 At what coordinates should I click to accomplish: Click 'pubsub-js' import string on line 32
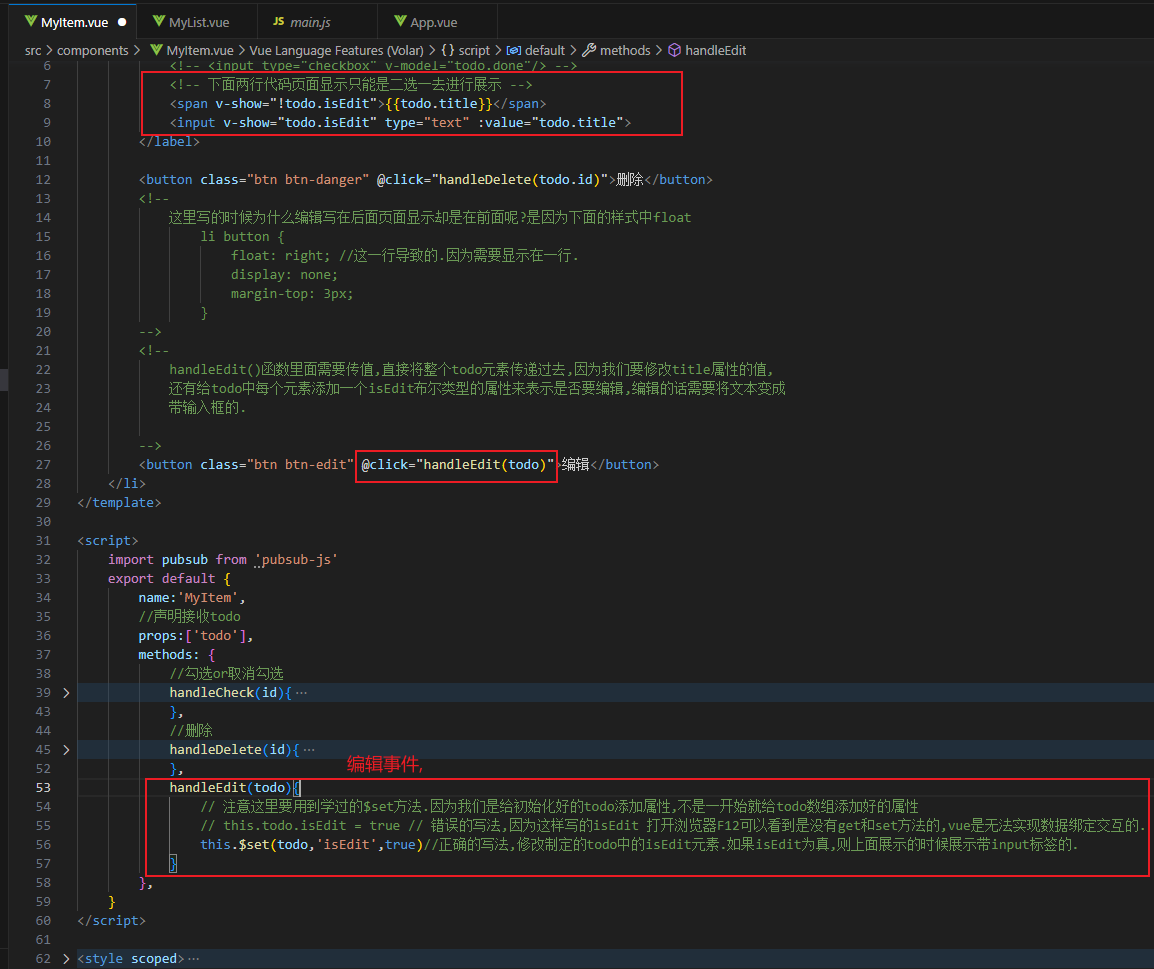click(296, 559)
